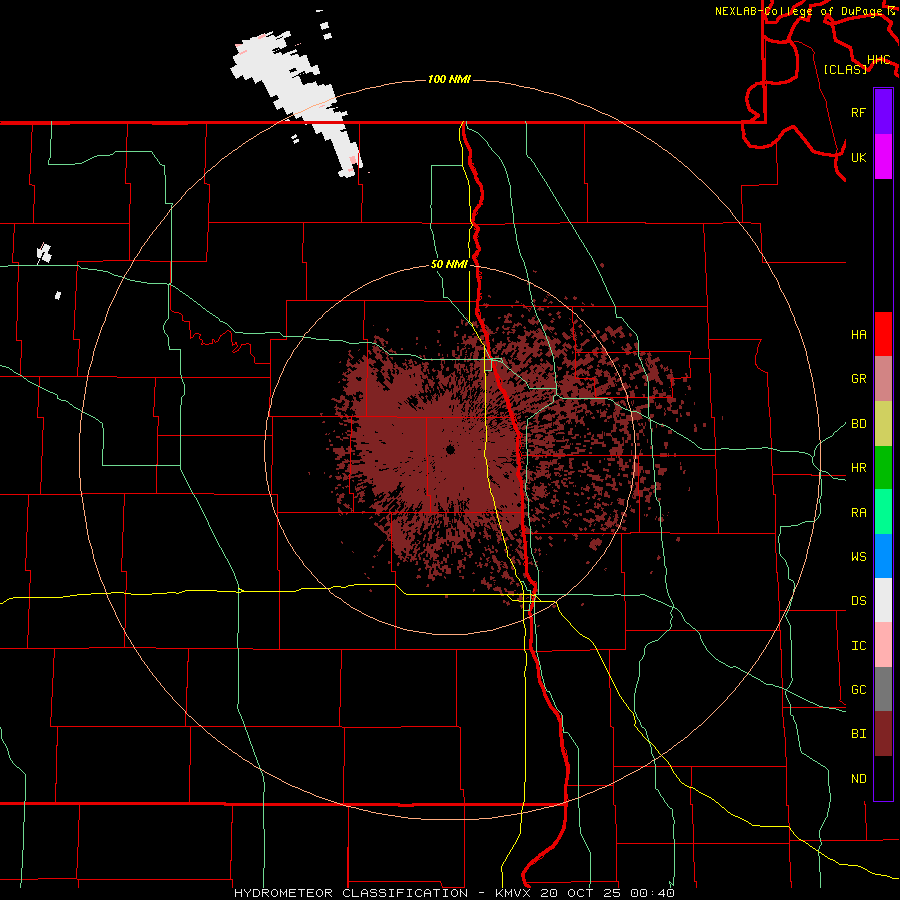Click the GC legend label
This screenshot has height=900, width=900.
[x=858, y=689]
